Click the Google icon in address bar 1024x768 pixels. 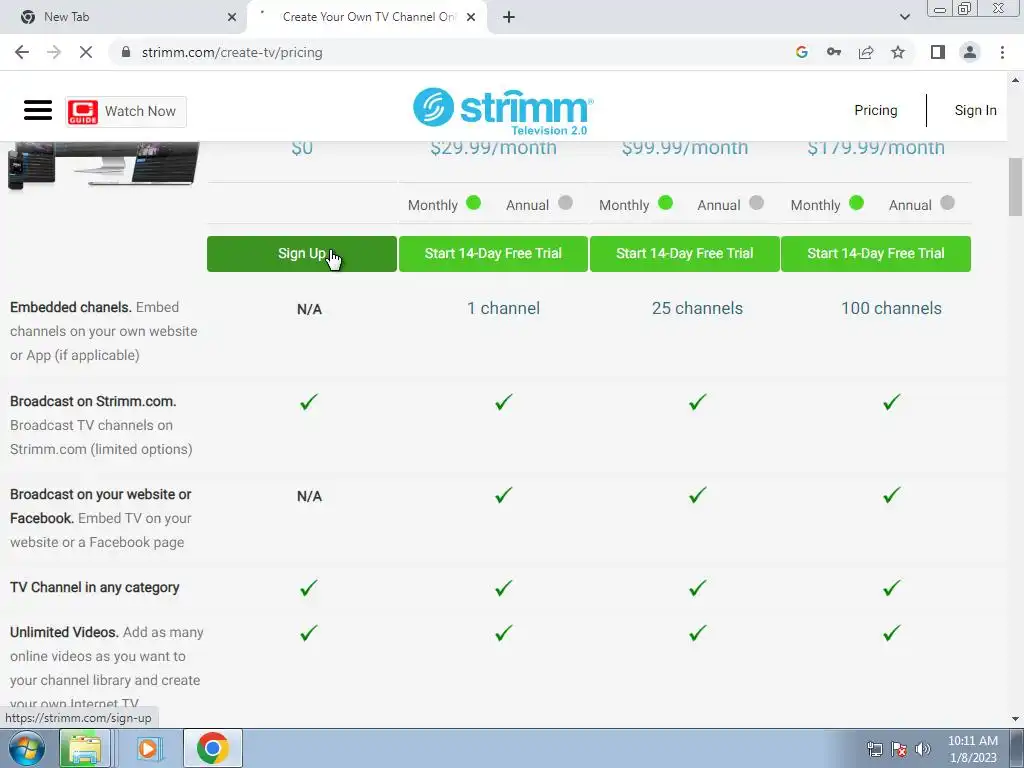pyautogui.click(x=801, y=52)
